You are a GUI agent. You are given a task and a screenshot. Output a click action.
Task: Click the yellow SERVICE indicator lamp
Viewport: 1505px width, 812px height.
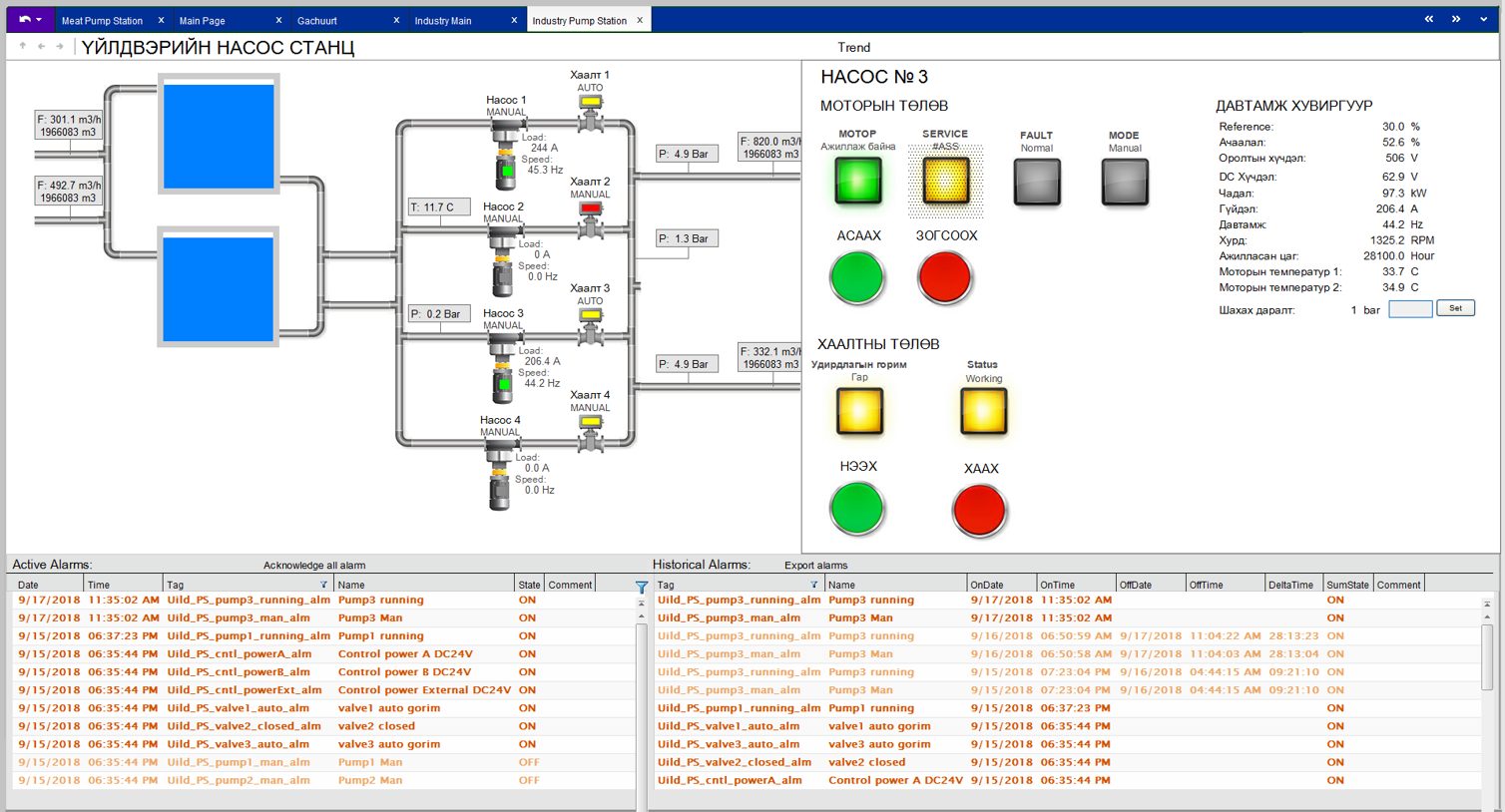(x=945, y=182)
